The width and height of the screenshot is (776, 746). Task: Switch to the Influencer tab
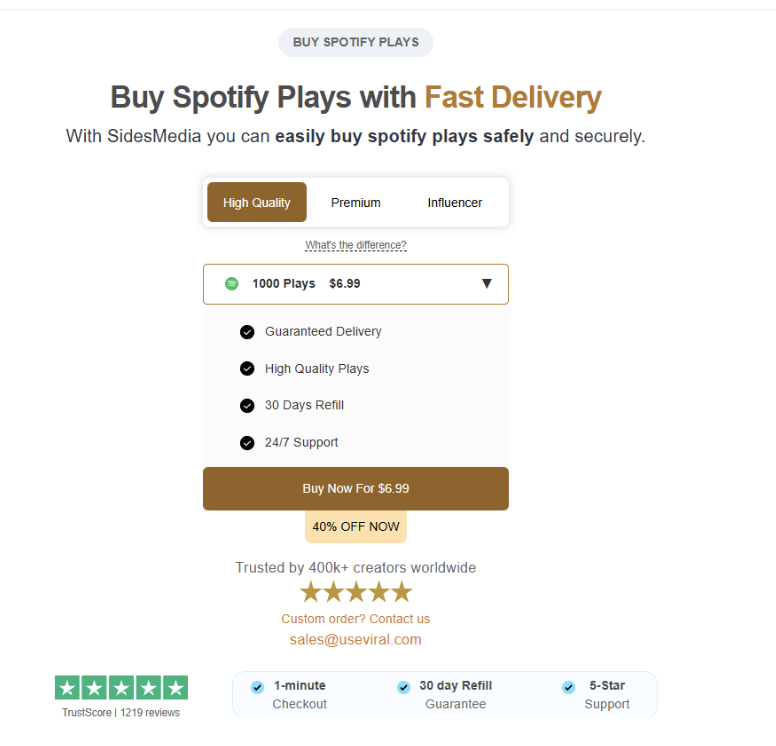pyautogui.click(x=455, y=203)
